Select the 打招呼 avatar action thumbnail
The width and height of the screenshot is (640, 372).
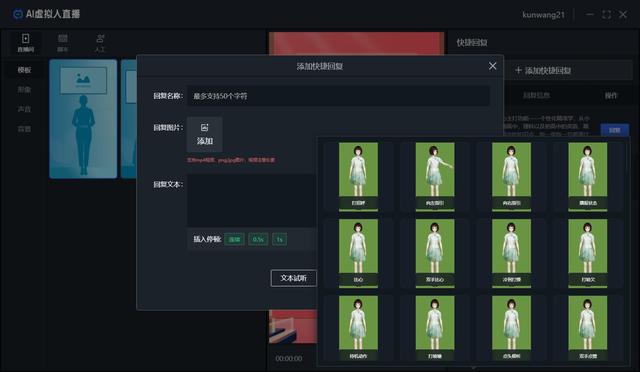pos(358,176)
